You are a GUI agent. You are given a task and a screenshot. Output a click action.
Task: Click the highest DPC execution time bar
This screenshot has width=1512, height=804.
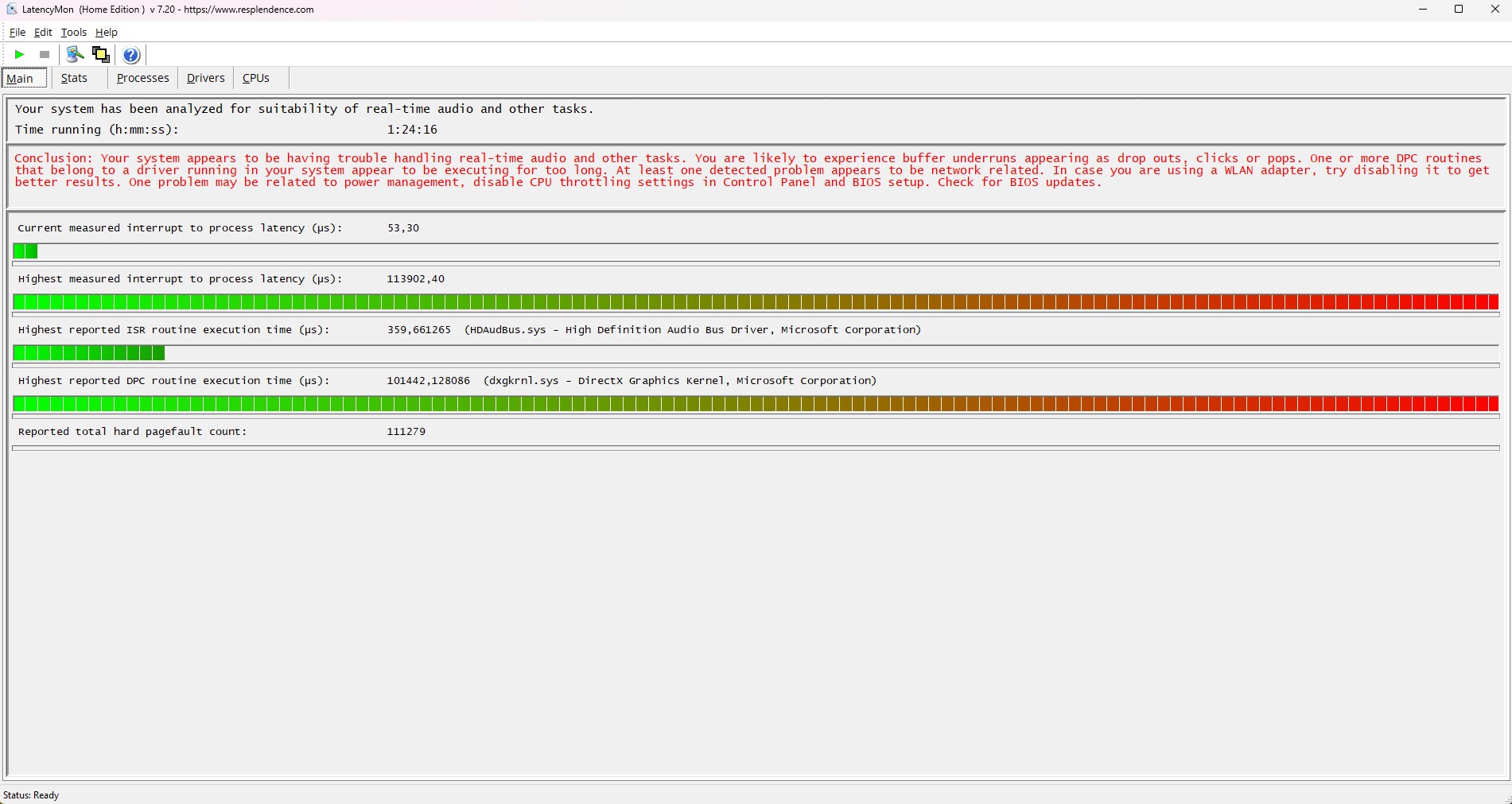point(756,404)
